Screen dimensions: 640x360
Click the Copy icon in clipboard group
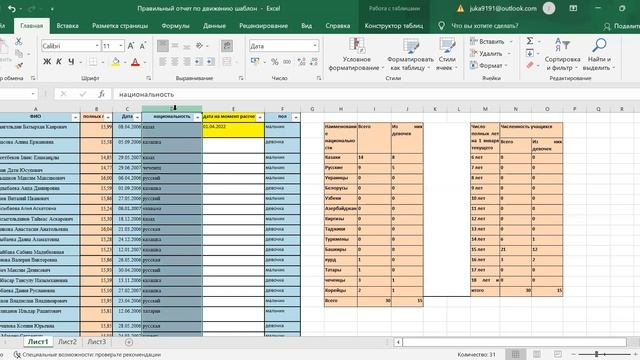coord(19,53)
